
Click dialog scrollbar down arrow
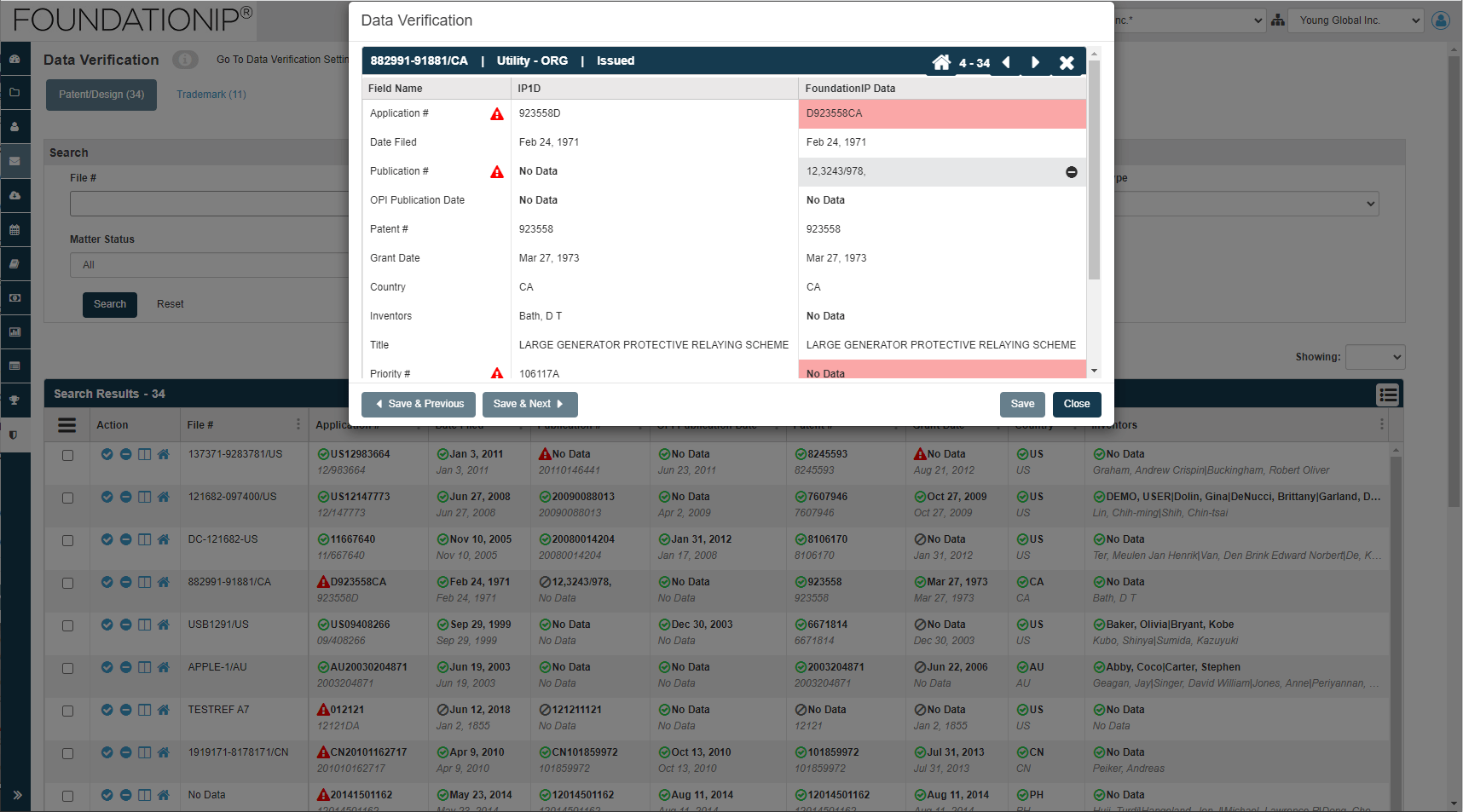coord(1094,371)
